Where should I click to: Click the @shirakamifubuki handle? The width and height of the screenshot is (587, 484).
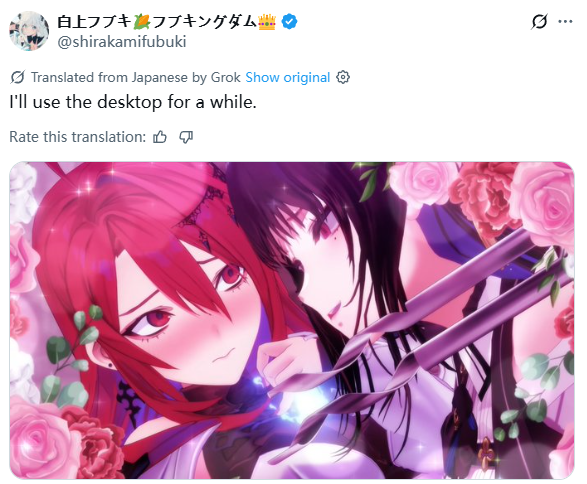122,42
